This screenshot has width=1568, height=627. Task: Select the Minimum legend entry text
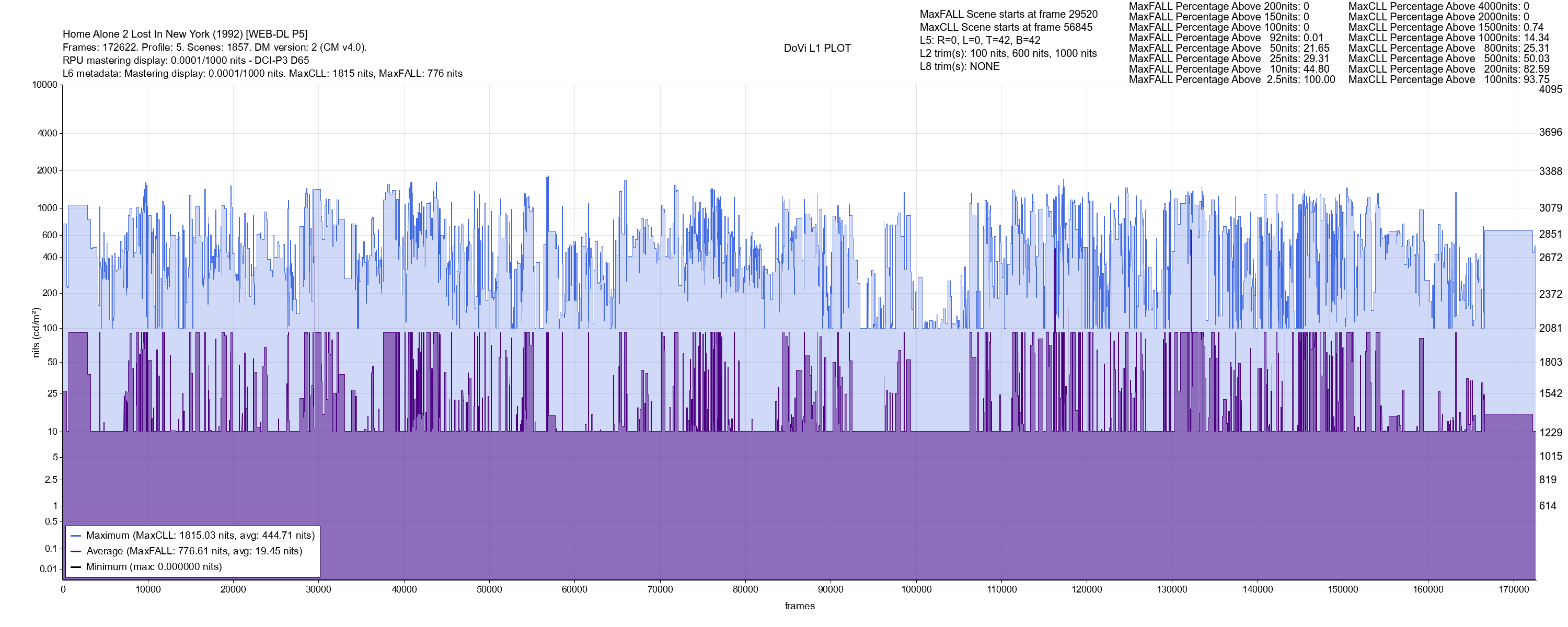pyautogui.click(x=154, y=567)
